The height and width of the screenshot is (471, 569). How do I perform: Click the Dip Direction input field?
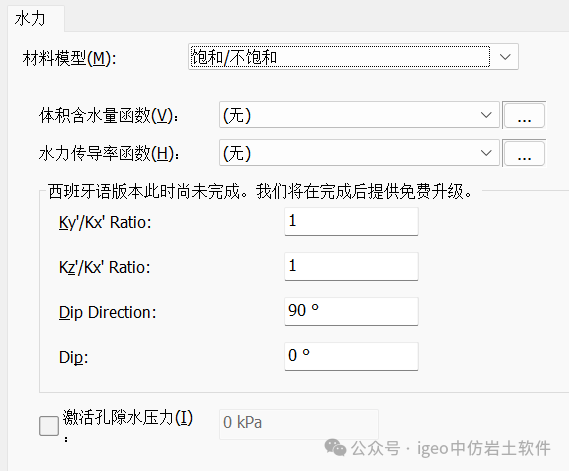tap(351, 311)
